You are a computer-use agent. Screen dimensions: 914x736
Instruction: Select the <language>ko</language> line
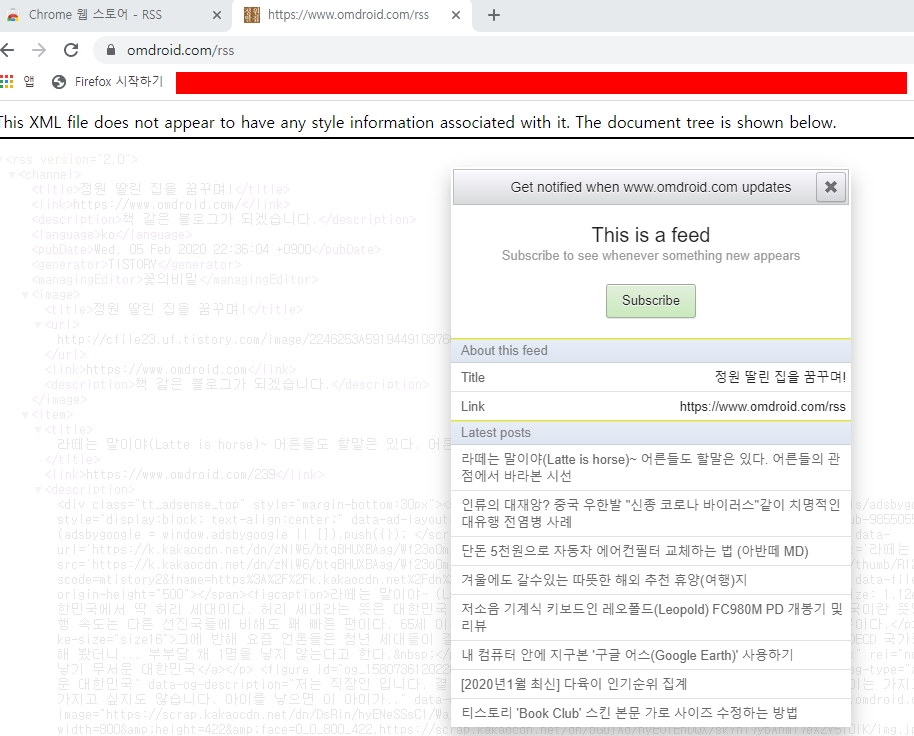[112, 235]
